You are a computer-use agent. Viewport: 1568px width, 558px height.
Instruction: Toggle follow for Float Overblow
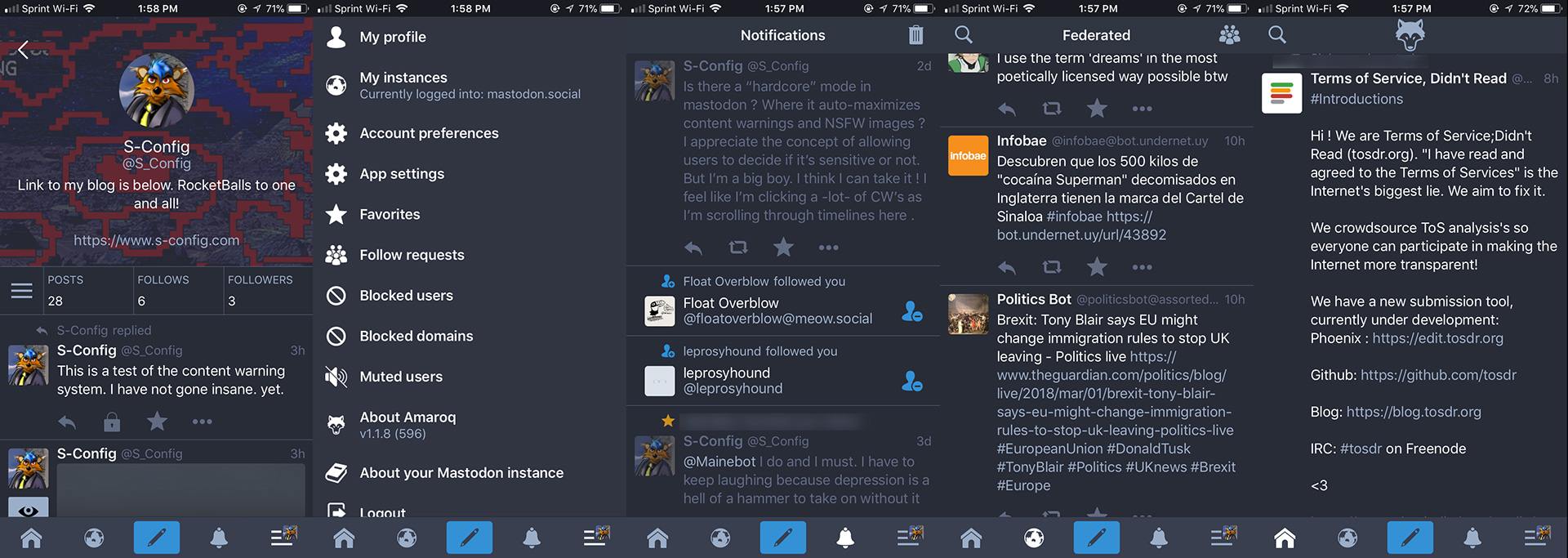(912, 311)
